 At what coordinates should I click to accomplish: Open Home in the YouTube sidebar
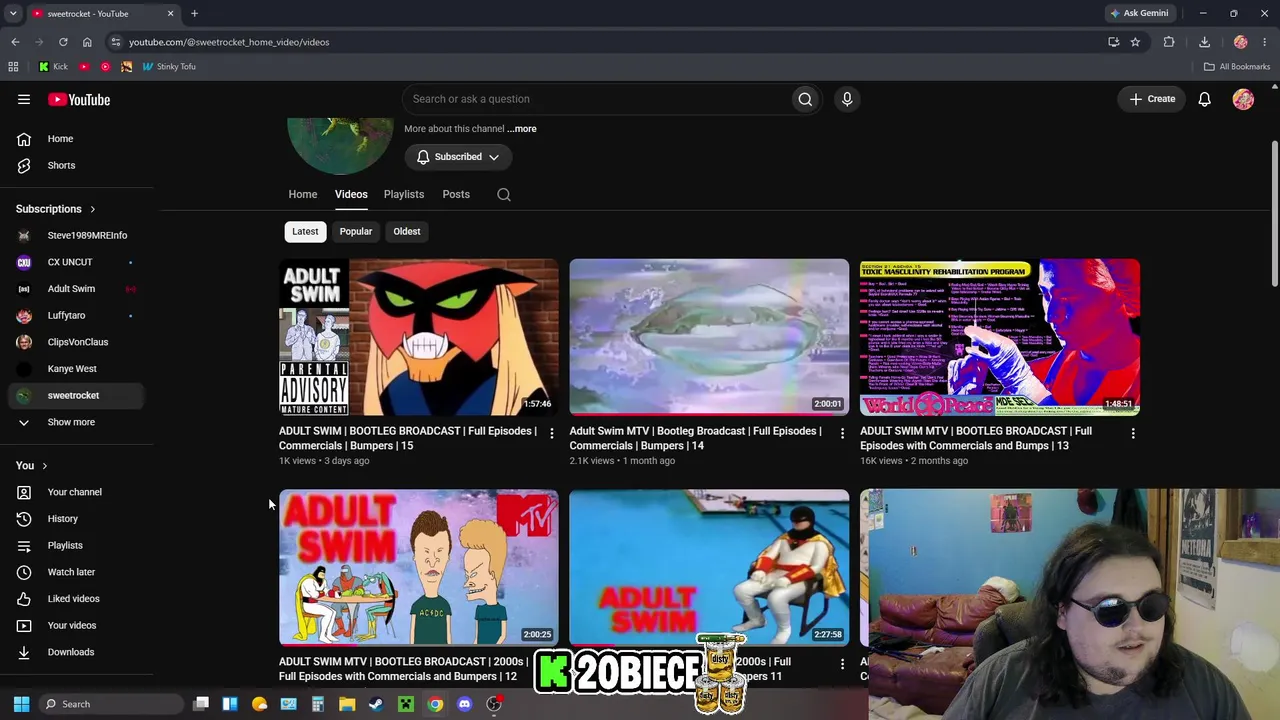pyautogui.click(x=76, y=139)
